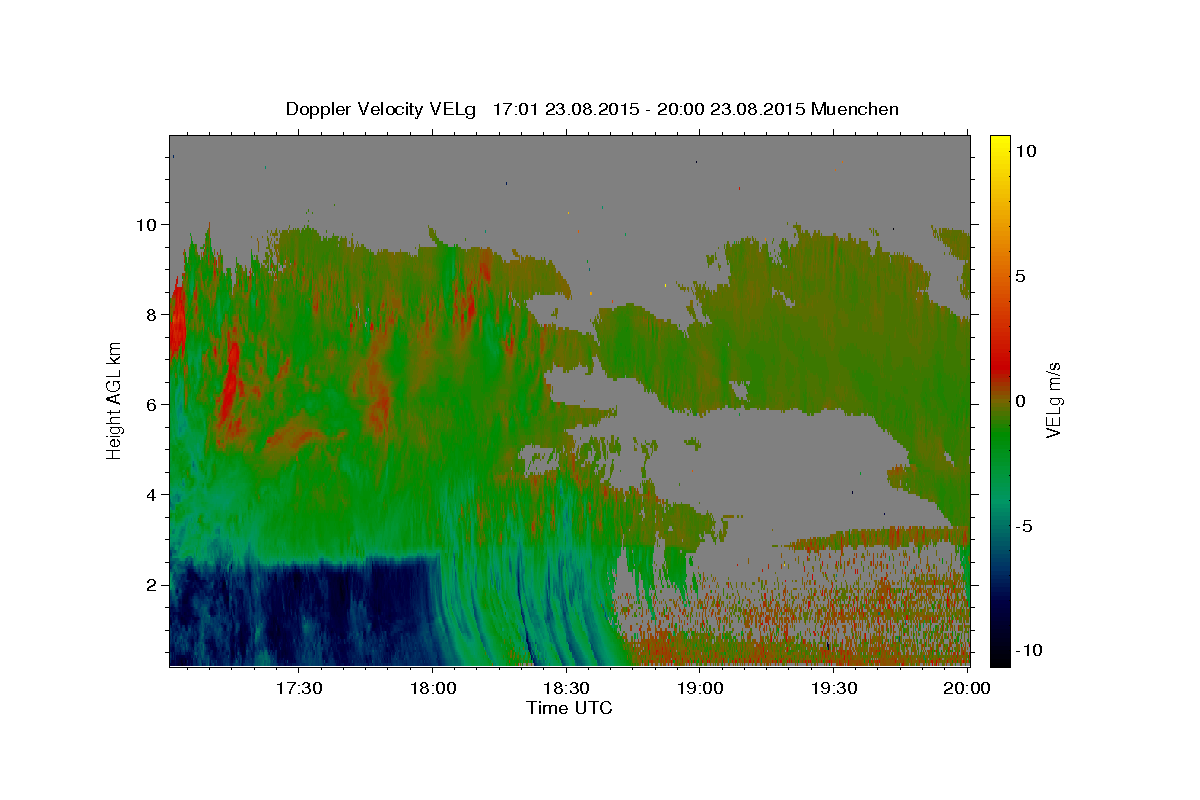Image resolution: width=1200 pixels, height=800 pixels.
Task: Click the 18:00 time tick label
Action: [433, 688]
